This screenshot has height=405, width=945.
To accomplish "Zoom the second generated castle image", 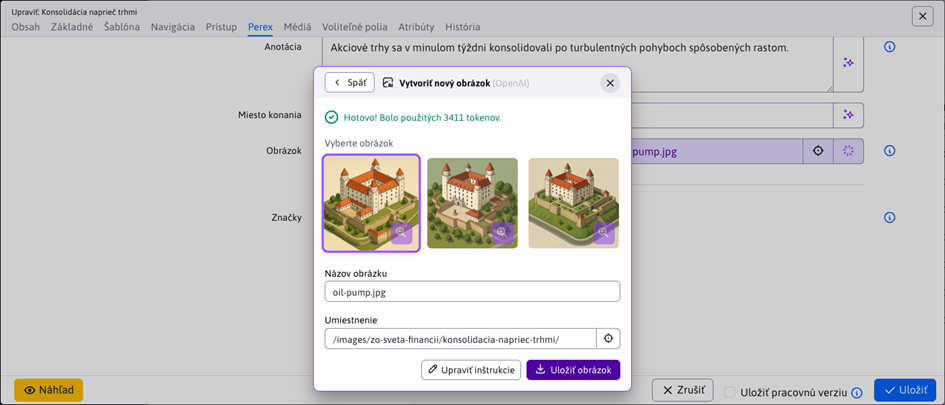I will click(x=502, y=232).
